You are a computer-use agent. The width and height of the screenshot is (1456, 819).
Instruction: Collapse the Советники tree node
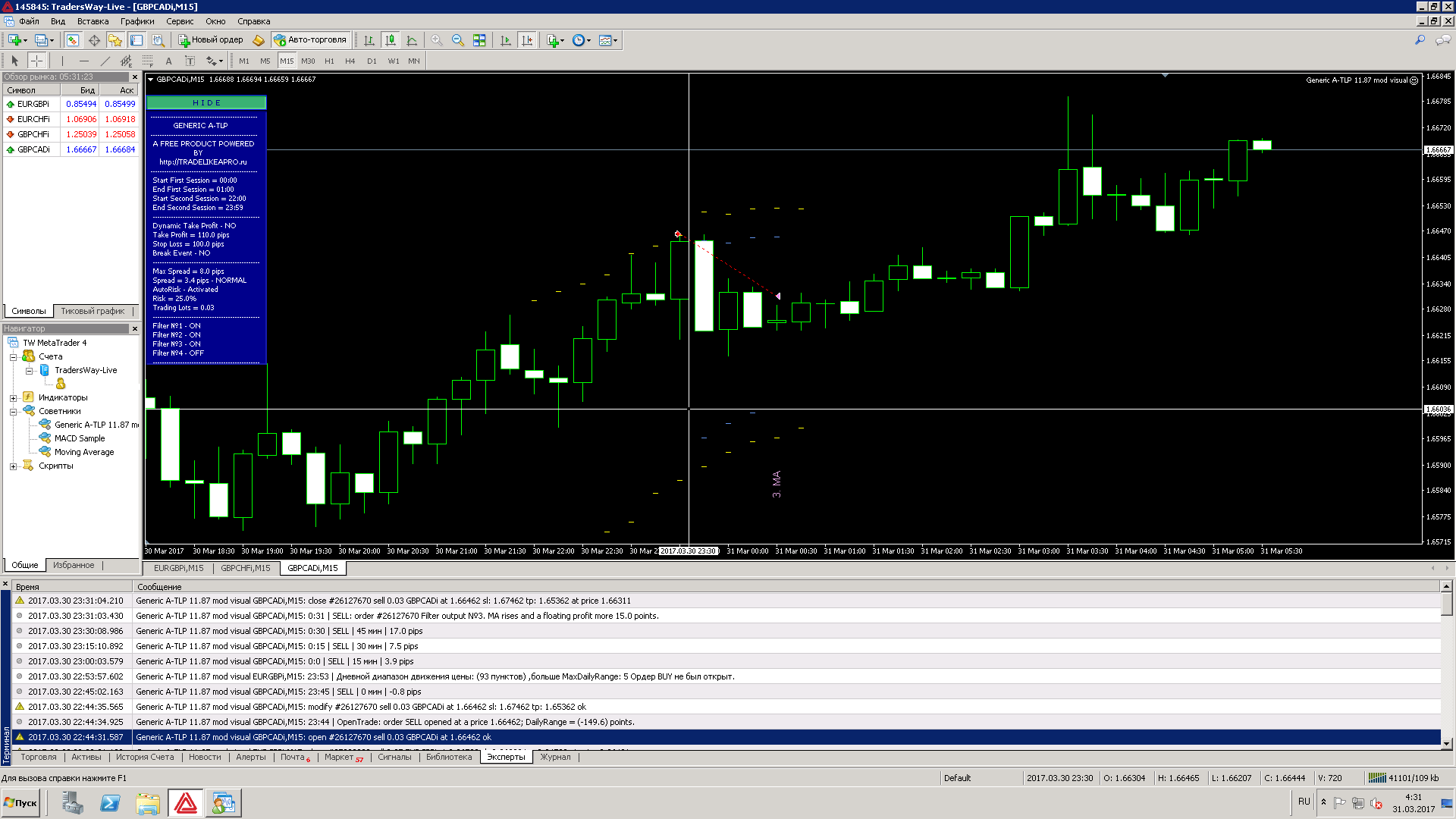pos(13,411)
